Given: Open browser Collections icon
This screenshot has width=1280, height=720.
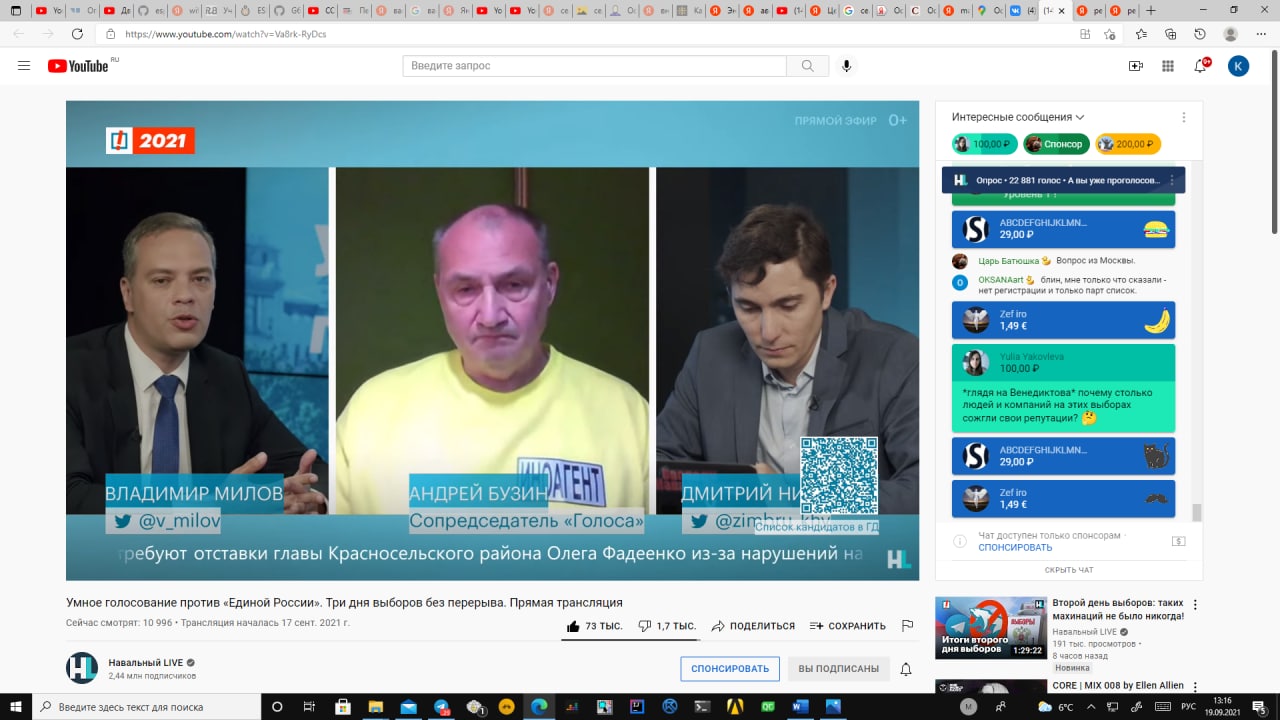Looking at the screenshot, I should pos(1171,34).
